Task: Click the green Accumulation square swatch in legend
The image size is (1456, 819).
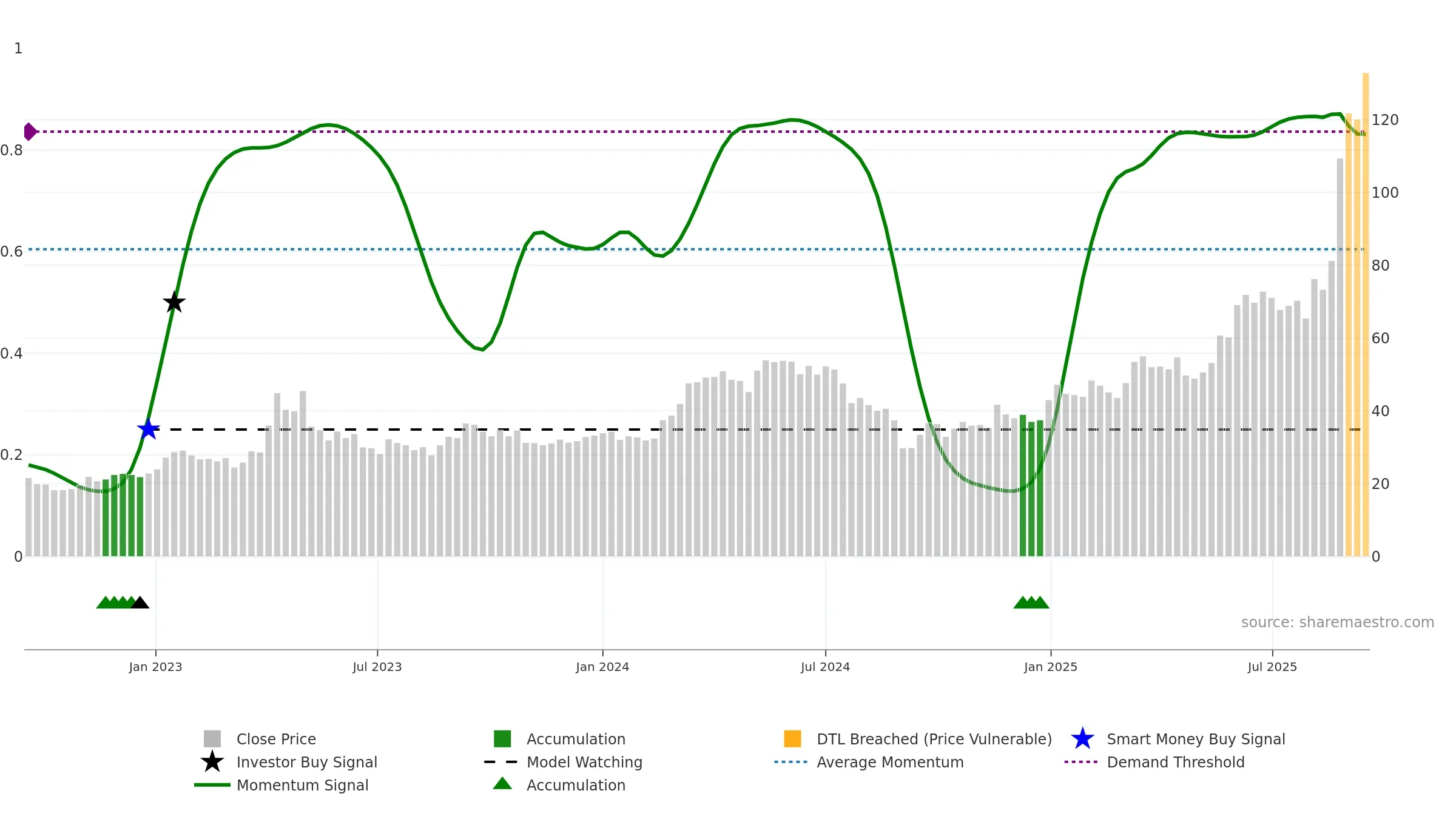Action: click(502, 739)
